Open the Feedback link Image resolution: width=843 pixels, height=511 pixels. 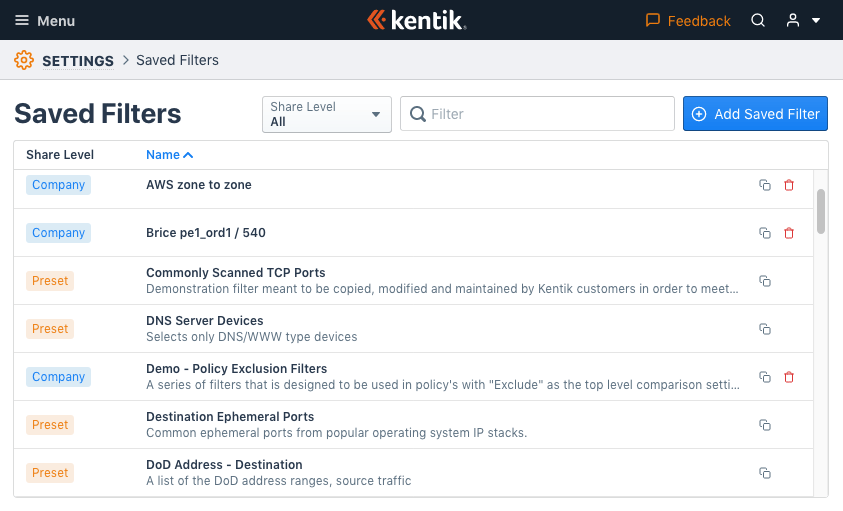(688, 20)
